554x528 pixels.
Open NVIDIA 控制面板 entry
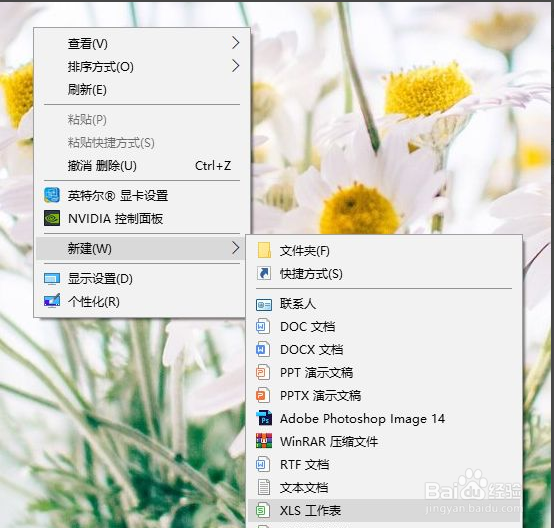pyautogui.click(x=142, y=218)
